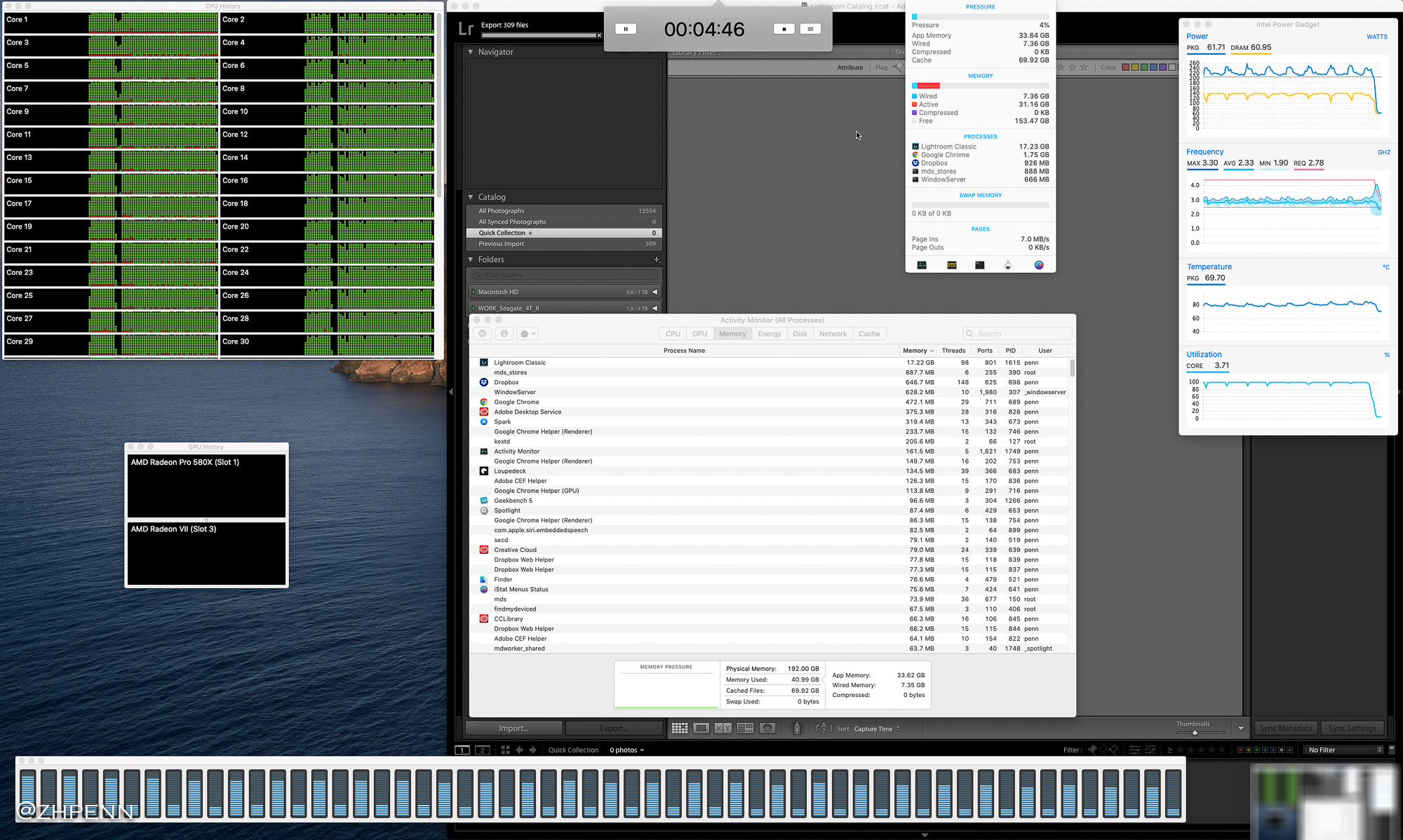Open the Sort Capture Time dropdown
Screen dimensions: 1403x840
click(877, 729)
